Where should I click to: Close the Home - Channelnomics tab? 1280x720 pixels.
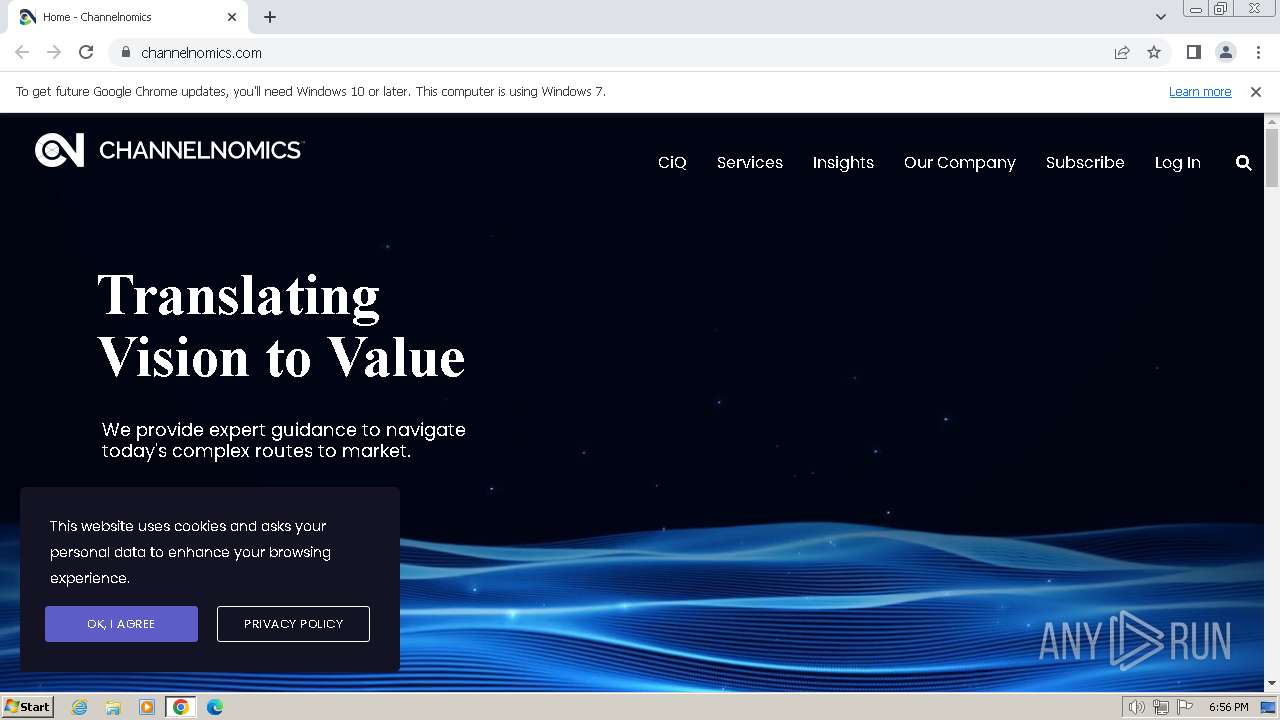pos(232,17)
